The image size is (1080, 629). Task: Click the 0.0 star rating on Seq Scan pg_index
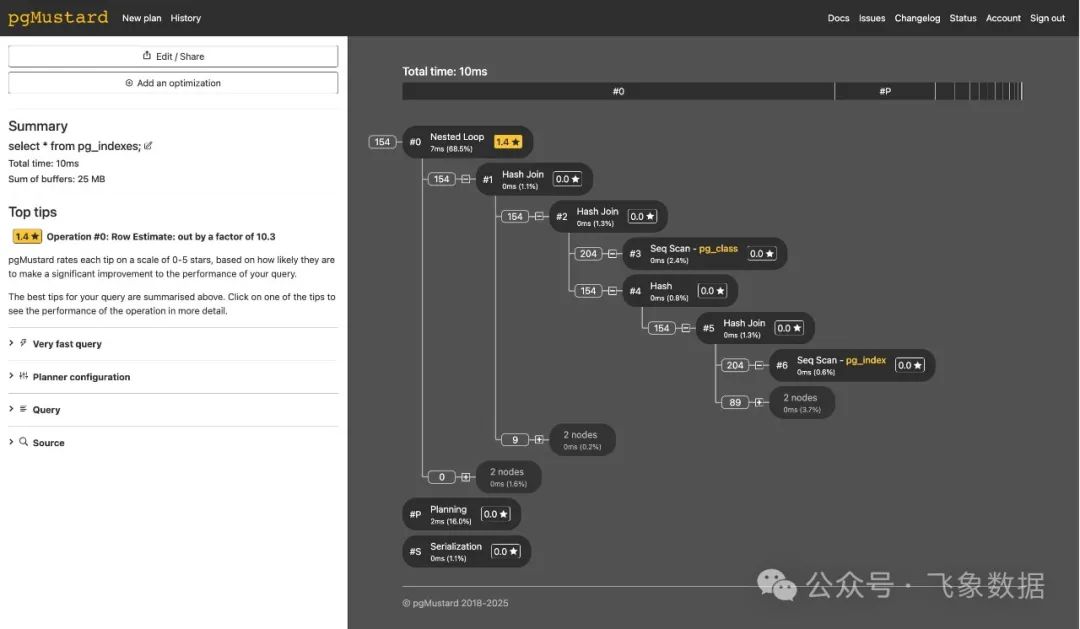(x=910, y=365)
